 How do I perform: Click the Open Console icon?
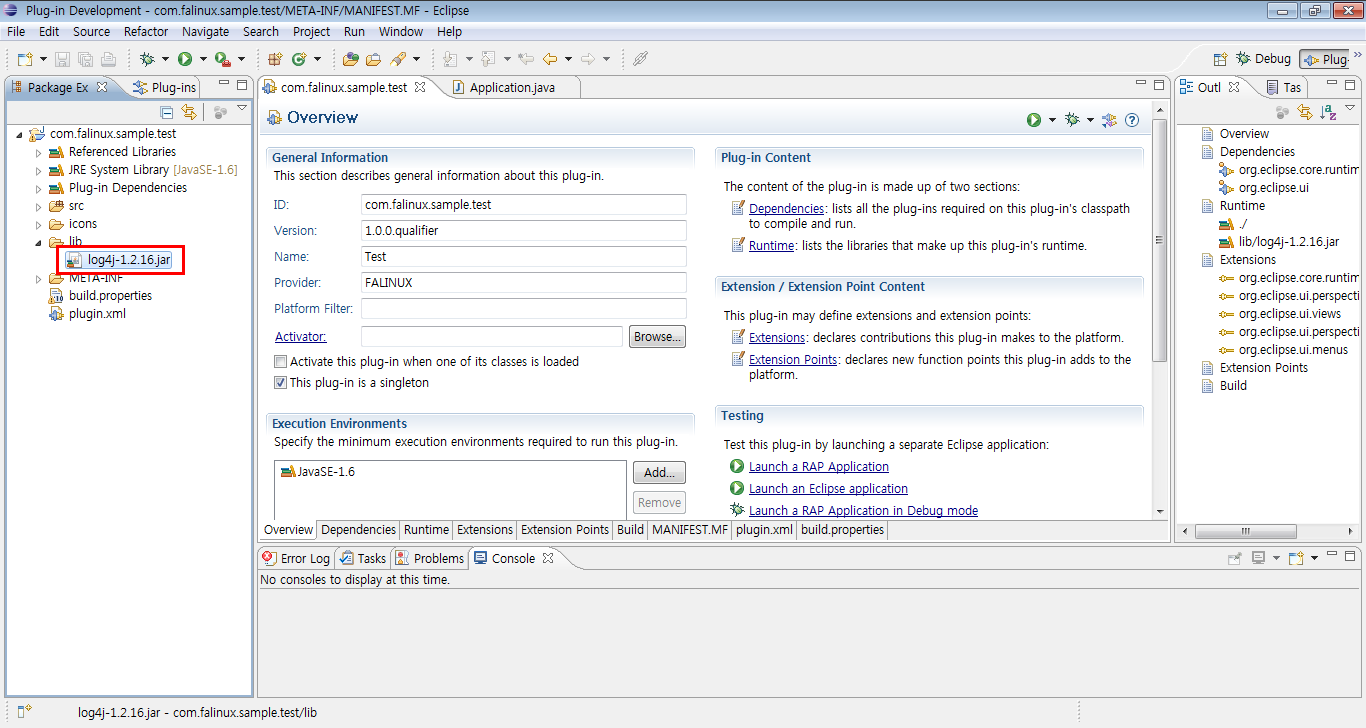pos(1296,558)
